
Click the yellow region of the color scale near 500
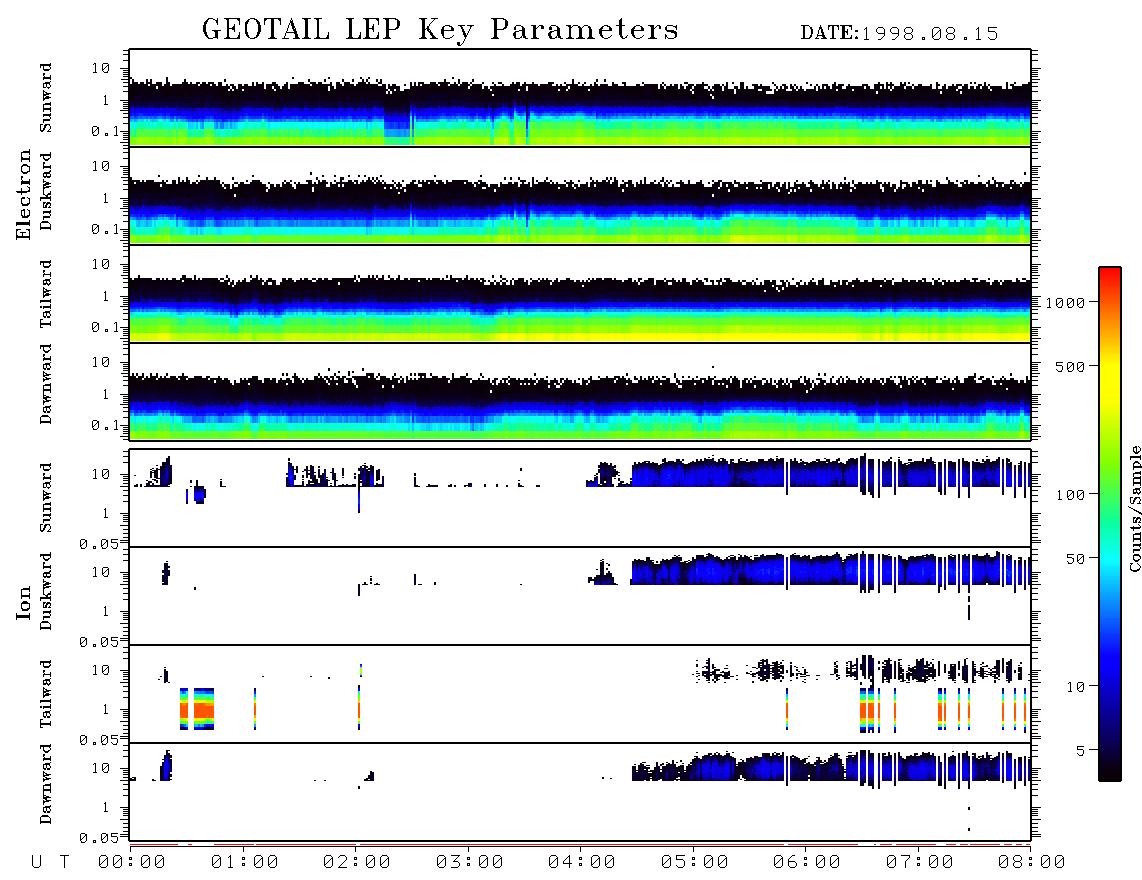pyautogui.click(x=1110, y=366)
